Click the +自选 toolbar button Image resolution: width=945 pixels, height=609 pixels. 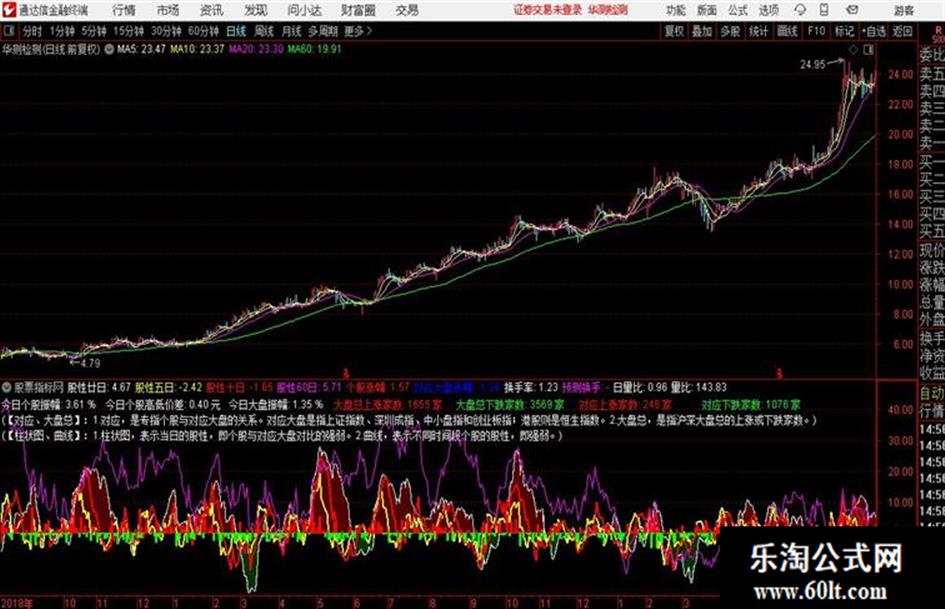[874, 31]
